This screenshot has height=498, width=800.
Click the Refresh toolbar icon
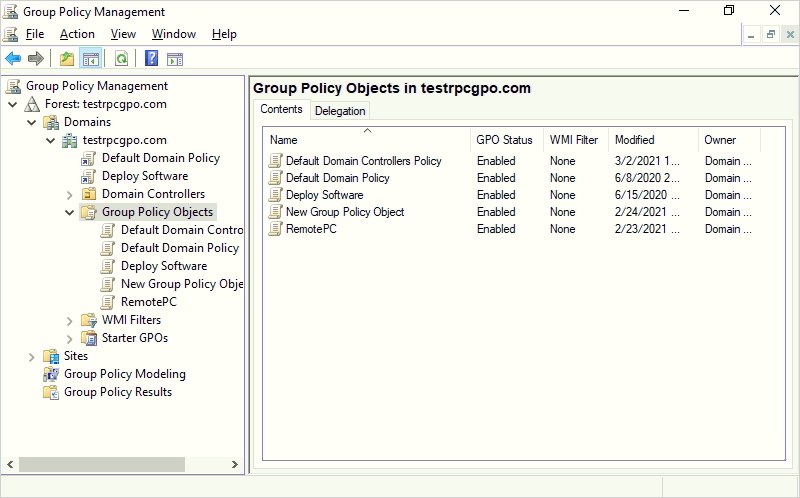click(121, 59)
